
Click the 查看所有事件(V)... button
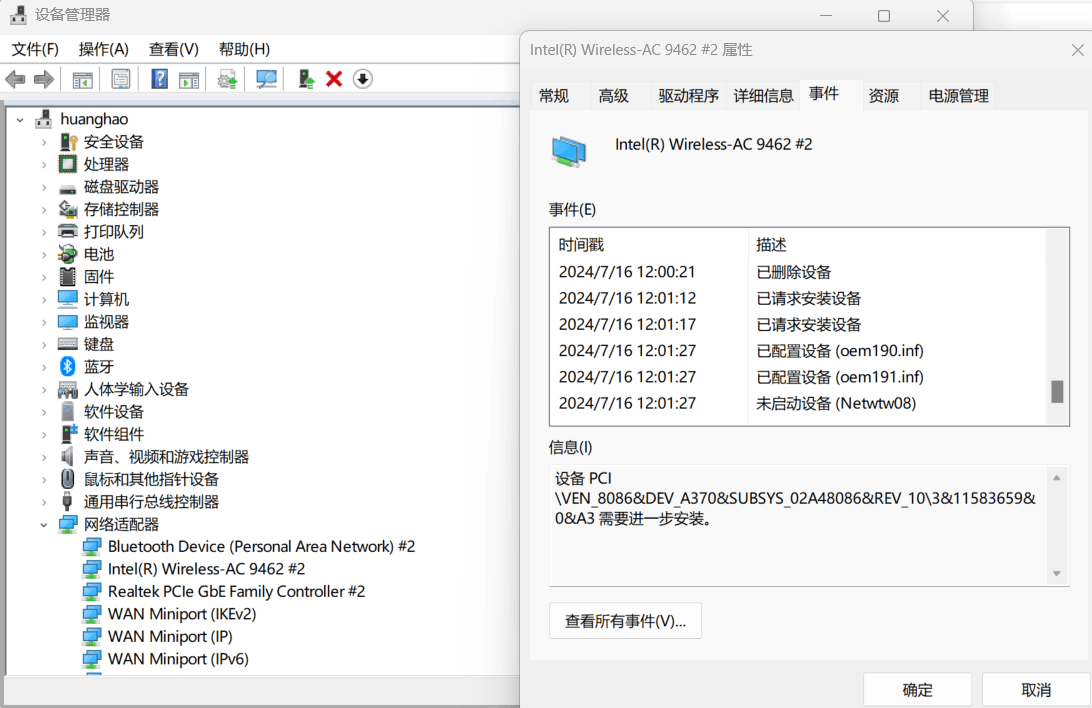(625, 621)
